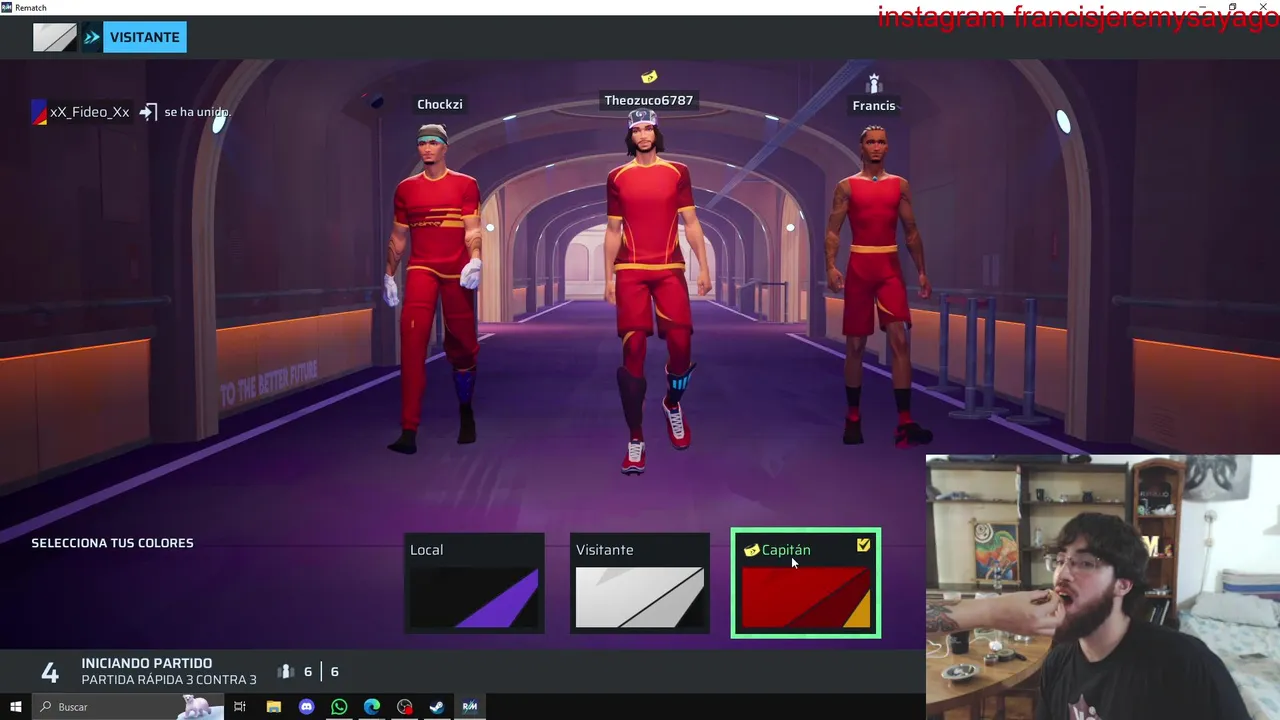Click the players count icon in status bar
Image resolution: width=1280 pixels, height=720 pixels.
click(x=285, y=671)
